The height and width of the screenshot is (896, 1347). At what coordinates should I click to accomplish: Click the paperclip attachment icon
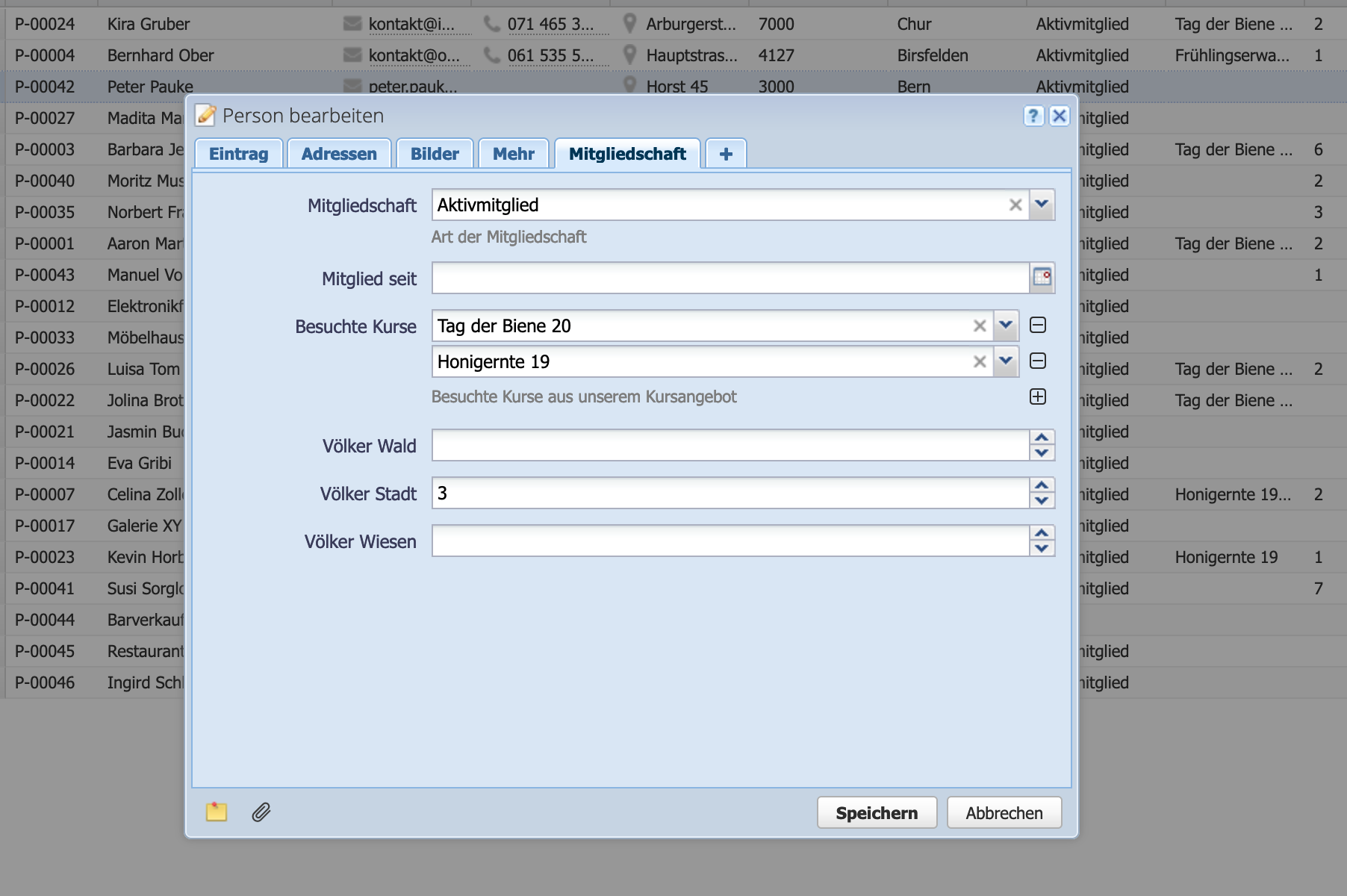[x=261, y=812]
